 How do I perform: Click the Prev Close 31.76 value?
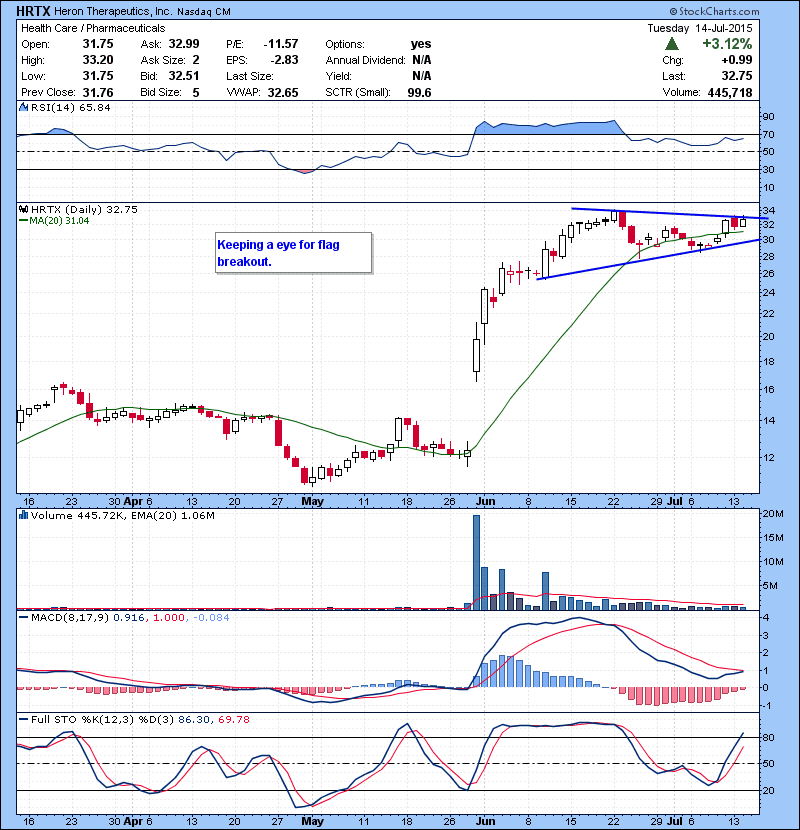98,93
